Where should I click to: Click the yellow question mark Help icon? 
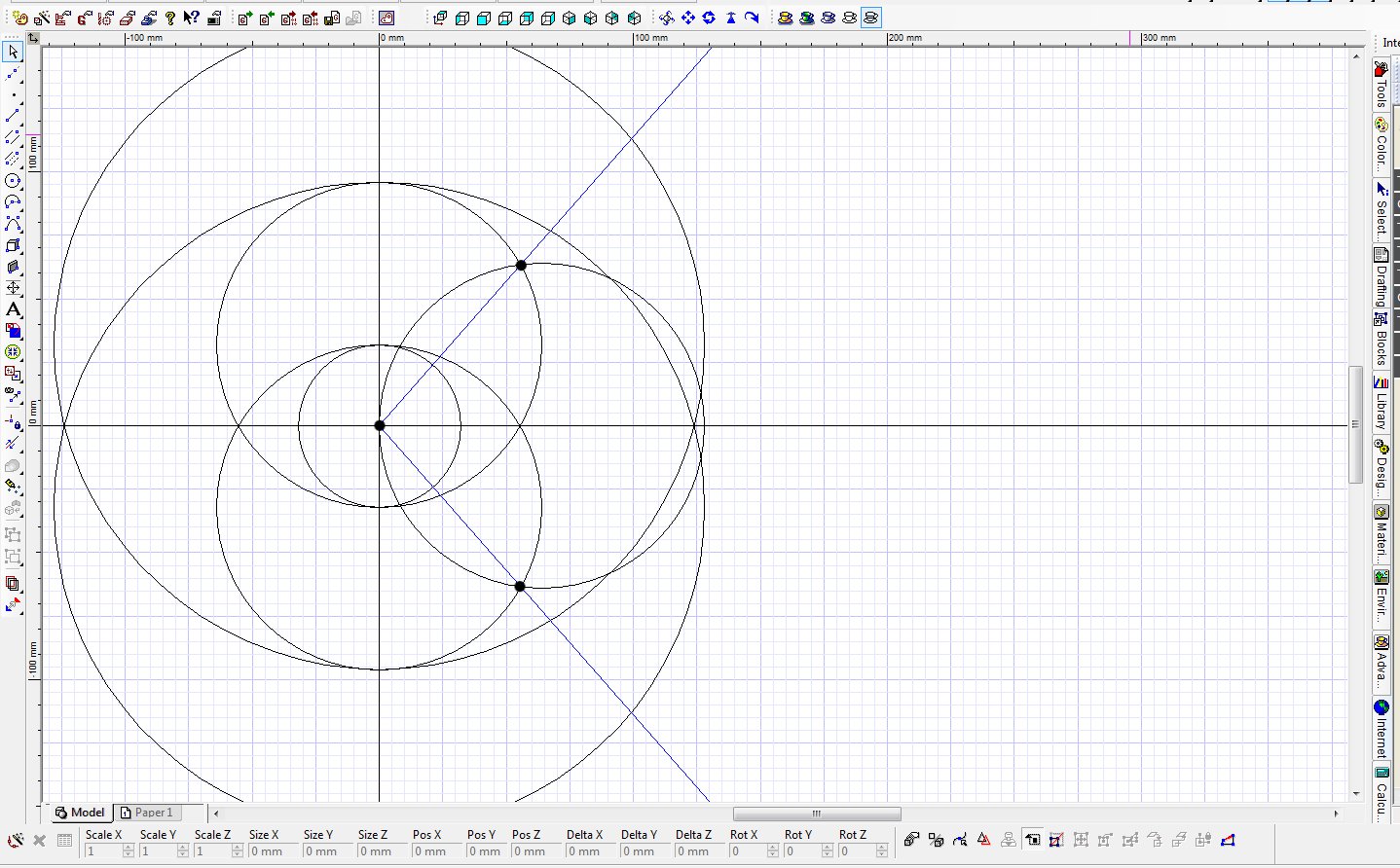pyautogui.click(x=170, y=18)
